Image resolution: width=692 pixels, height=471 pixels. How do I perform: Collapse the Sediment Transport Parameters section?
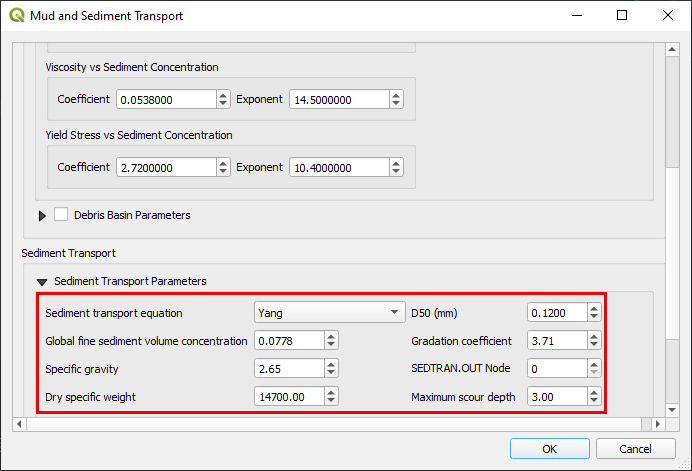[42, 282]
